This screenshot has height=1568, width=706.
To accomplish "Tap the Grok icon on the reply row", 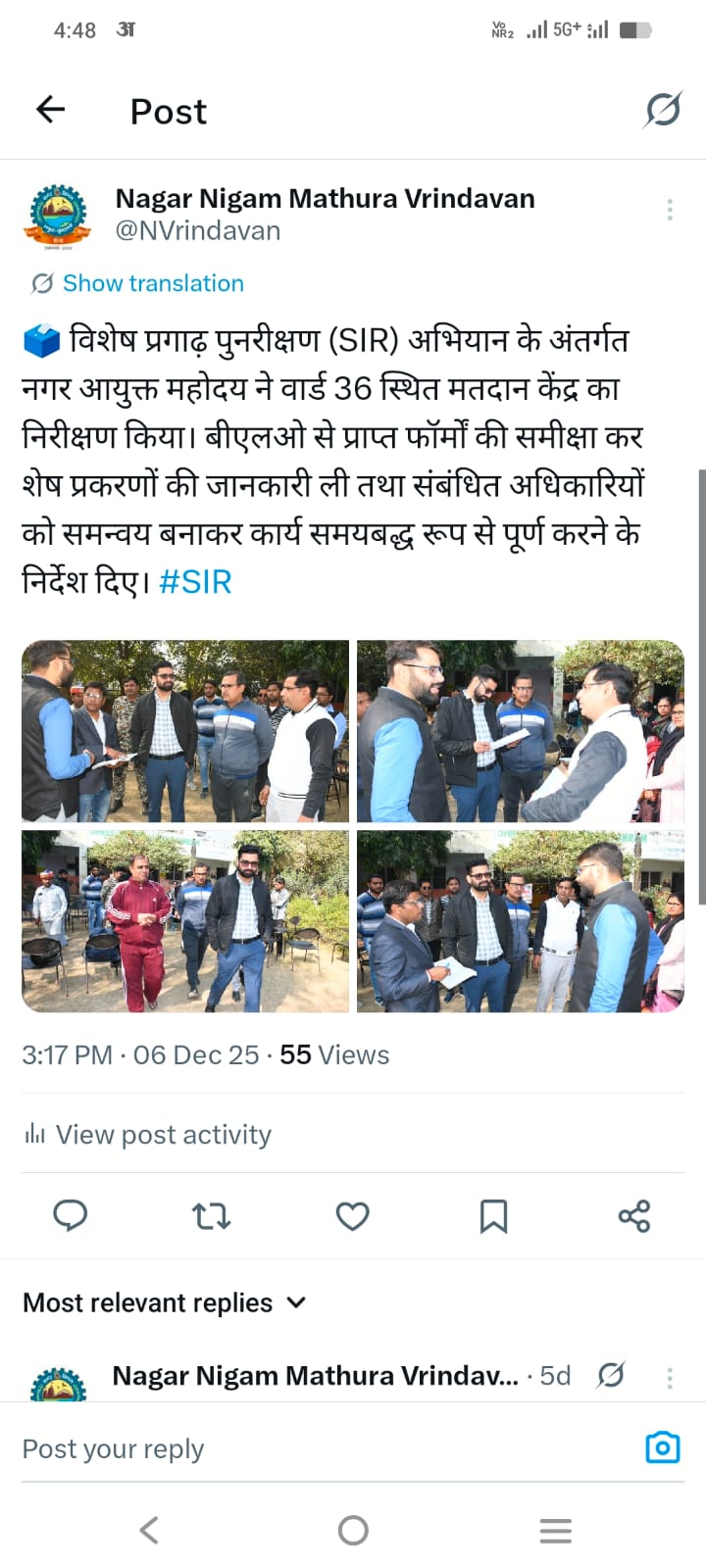I will (611, 1375).
